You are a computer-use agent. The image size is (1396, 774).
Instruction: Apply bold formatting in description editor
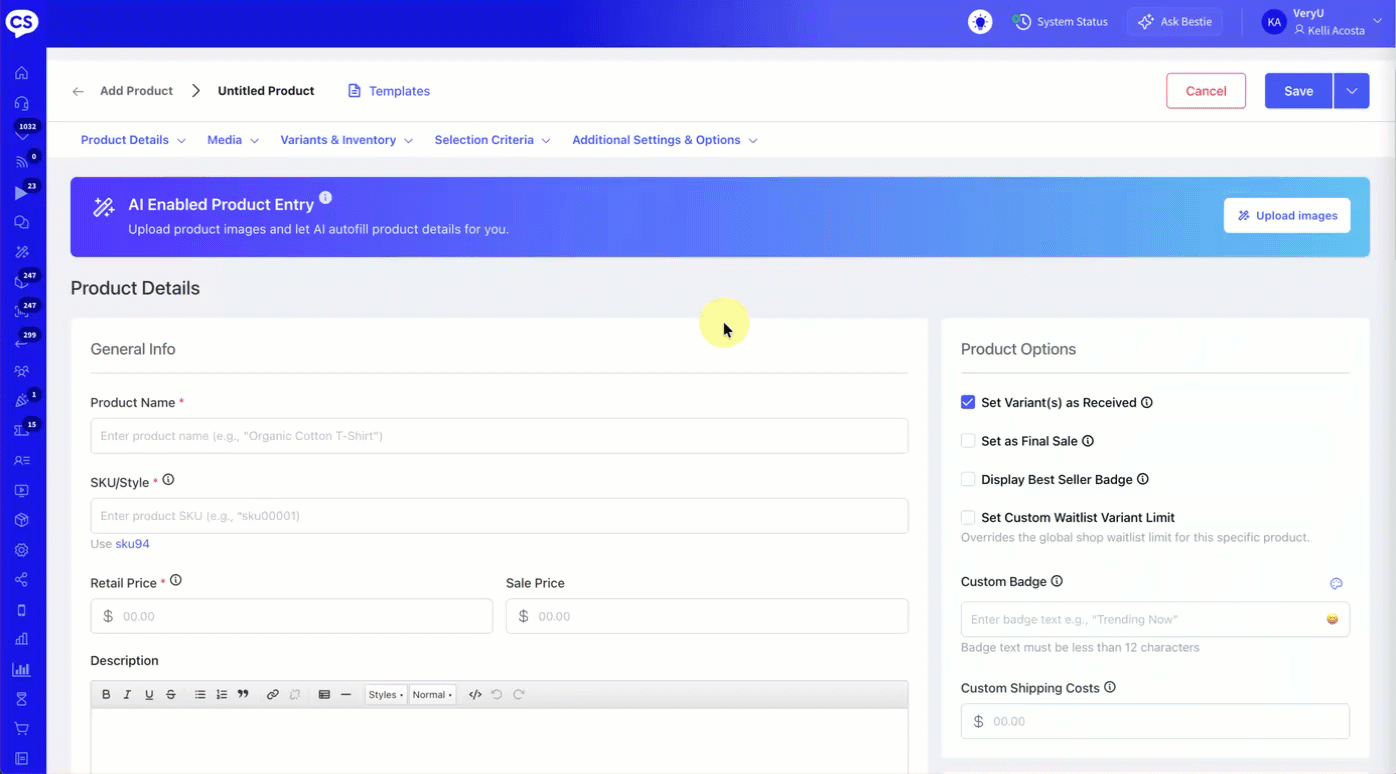[106, 695]
